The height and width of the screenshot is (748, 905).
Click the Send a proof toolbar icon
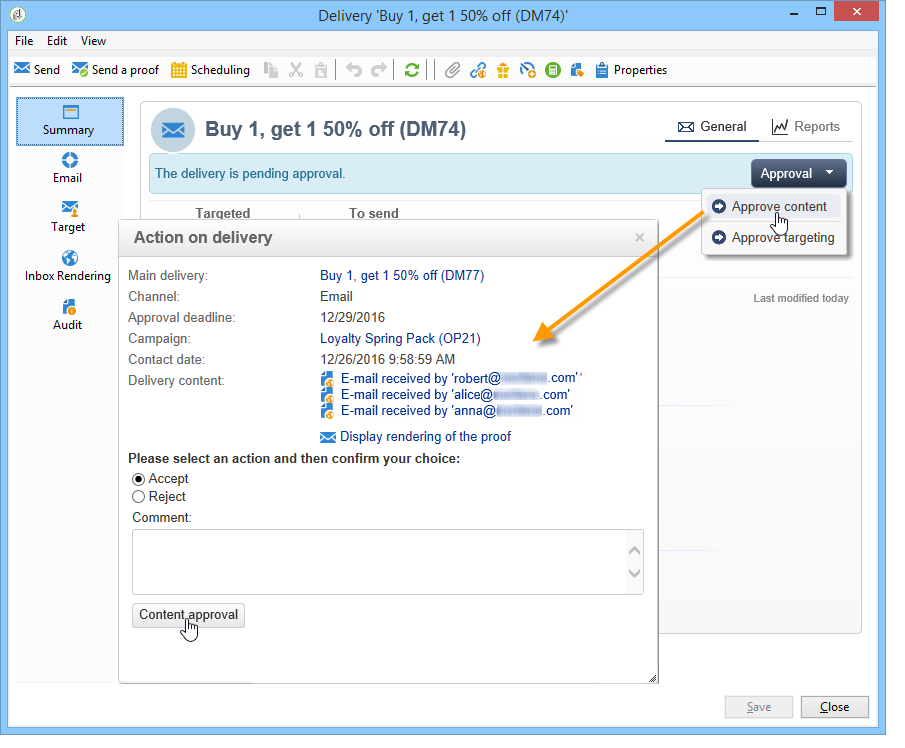tap(80, 69)
